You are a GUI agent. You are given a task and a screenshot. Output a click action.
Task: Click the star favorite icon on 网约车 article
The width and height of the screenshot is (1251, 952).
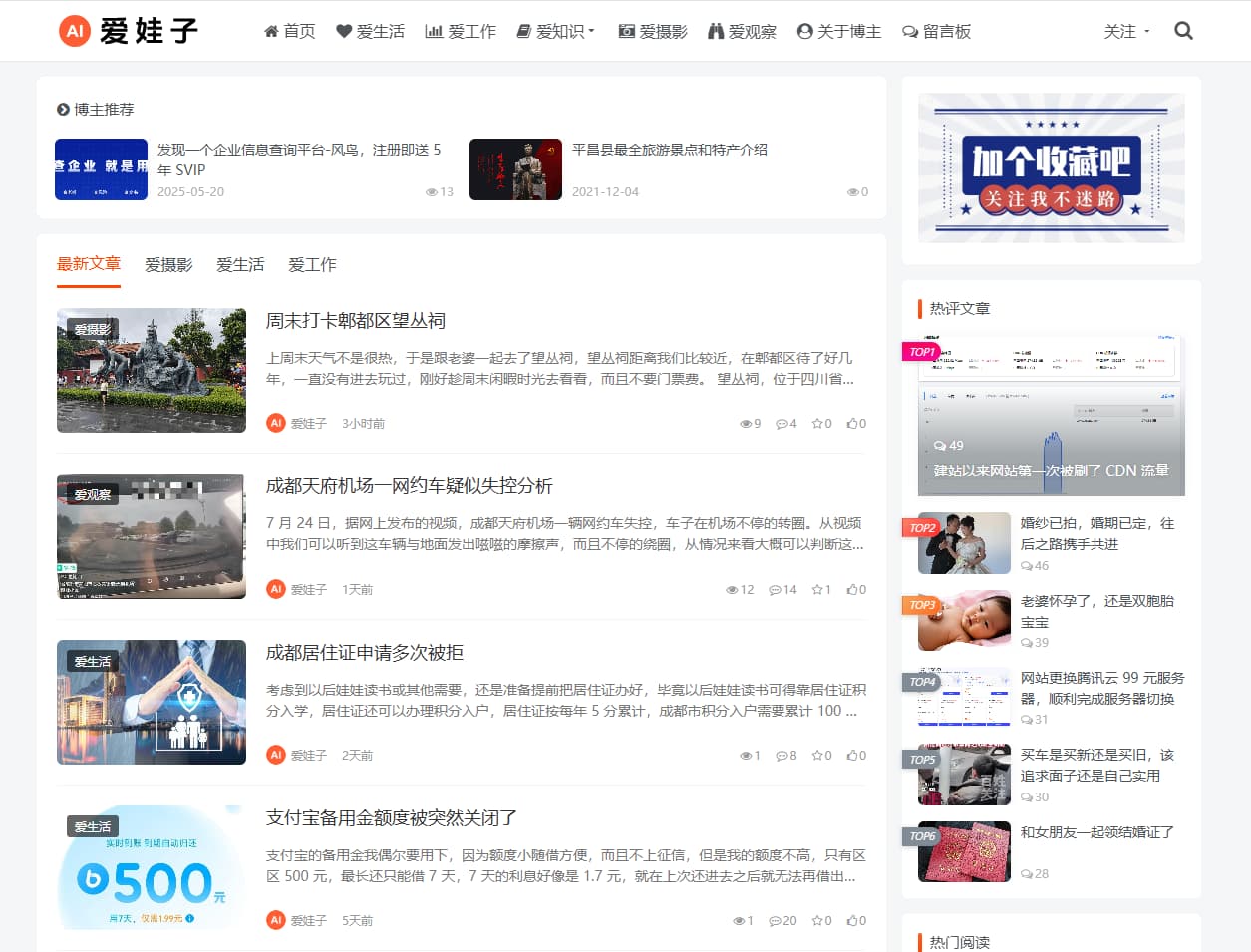[816, 590]
